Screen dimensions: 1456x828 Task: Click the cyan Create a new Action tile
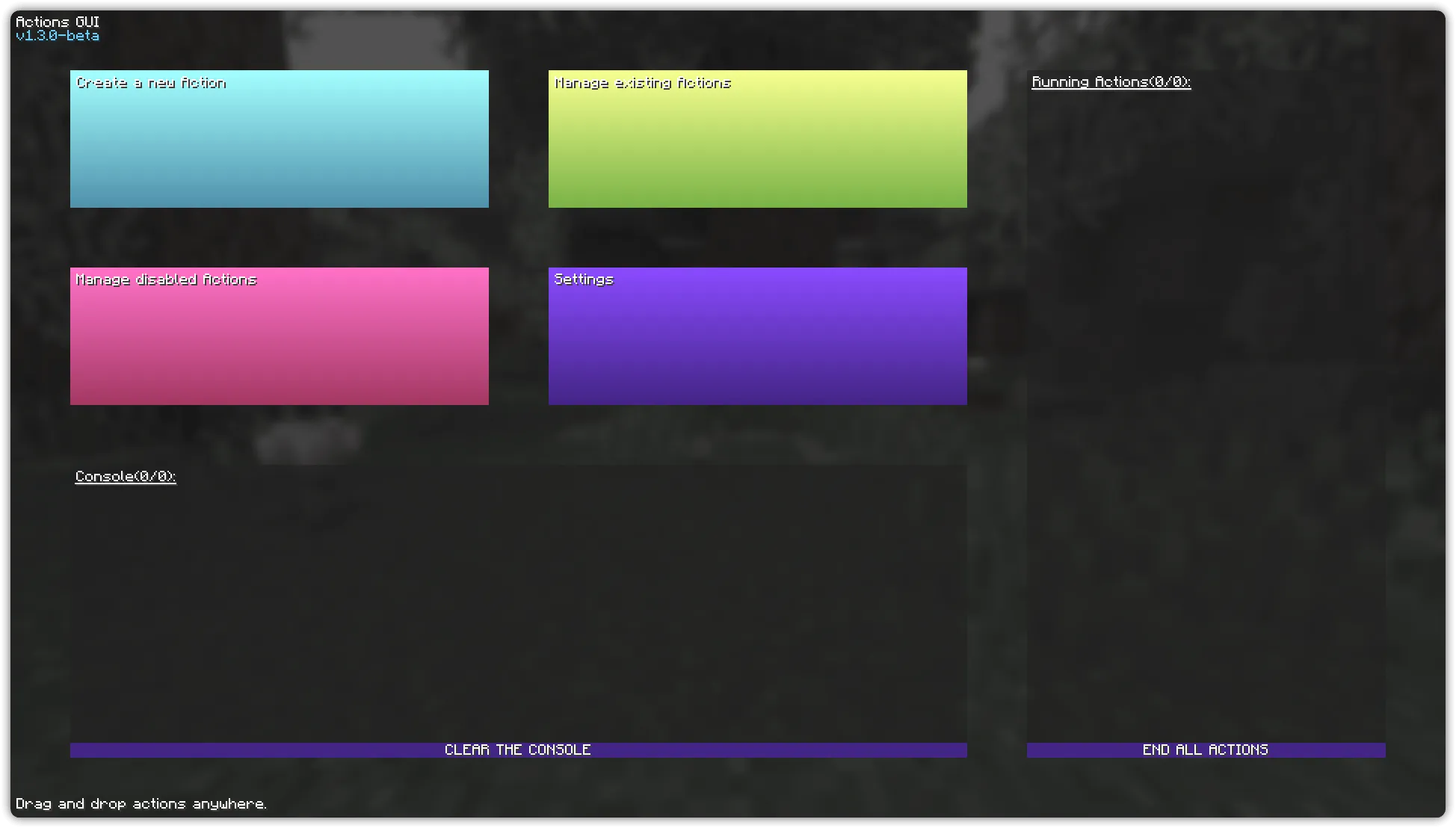279,138
